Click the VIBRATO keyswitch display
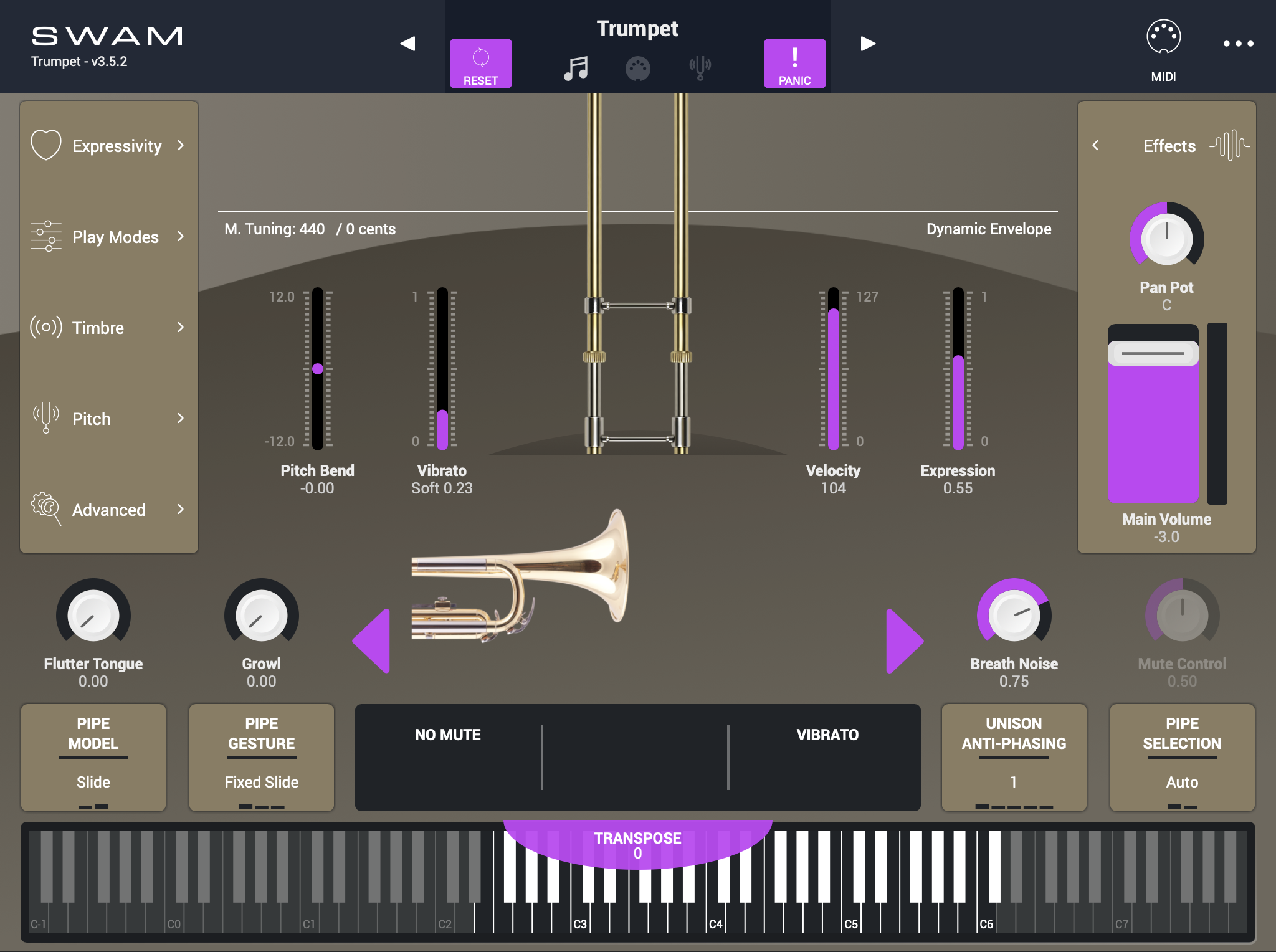 pos(827,735)
